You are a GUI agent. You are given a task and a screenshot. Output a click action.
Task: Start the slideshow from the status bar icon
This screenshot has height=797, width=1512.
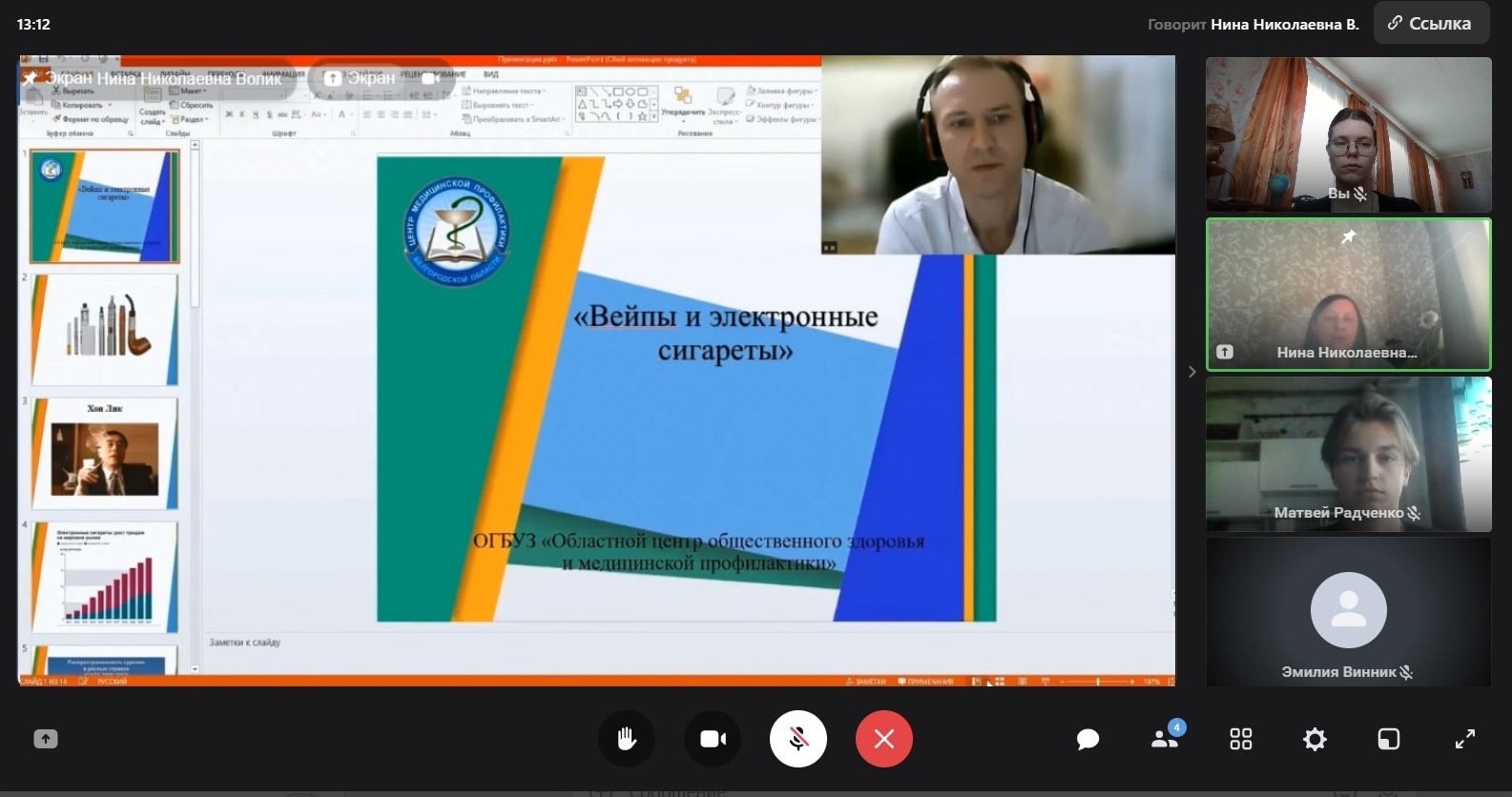pos(1045,681)
